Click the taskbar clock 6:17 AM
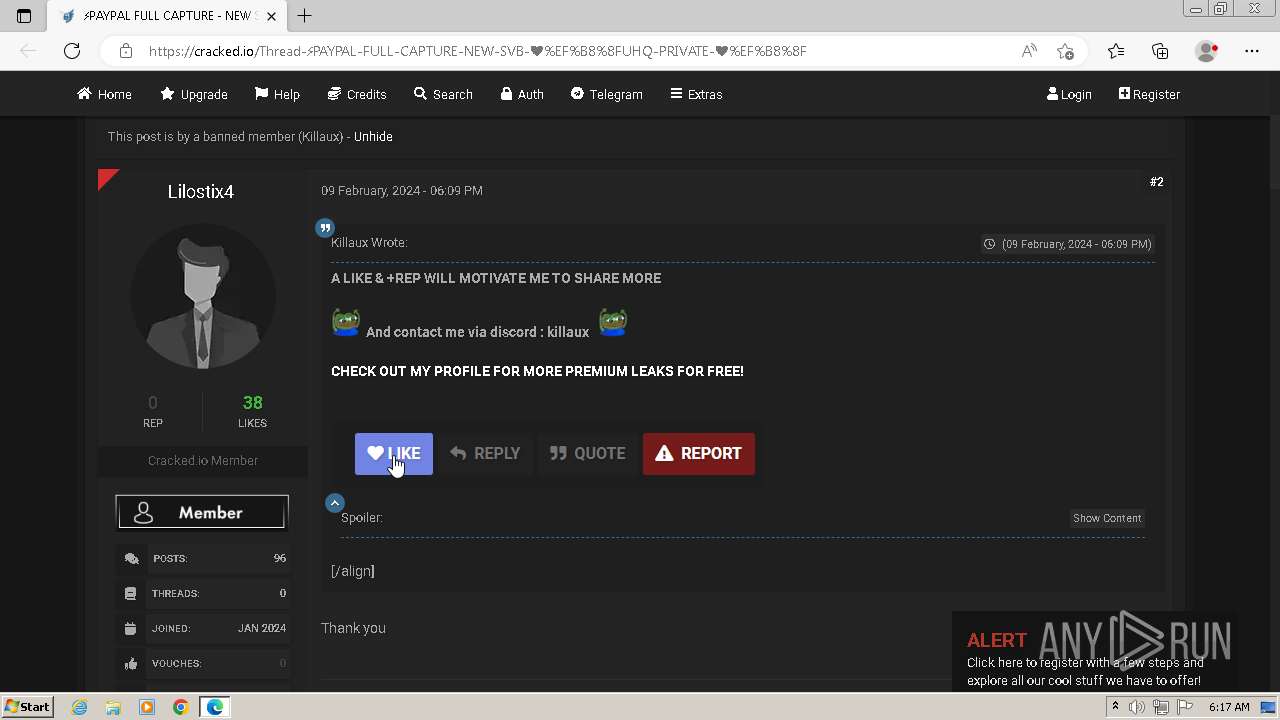 1229,707
